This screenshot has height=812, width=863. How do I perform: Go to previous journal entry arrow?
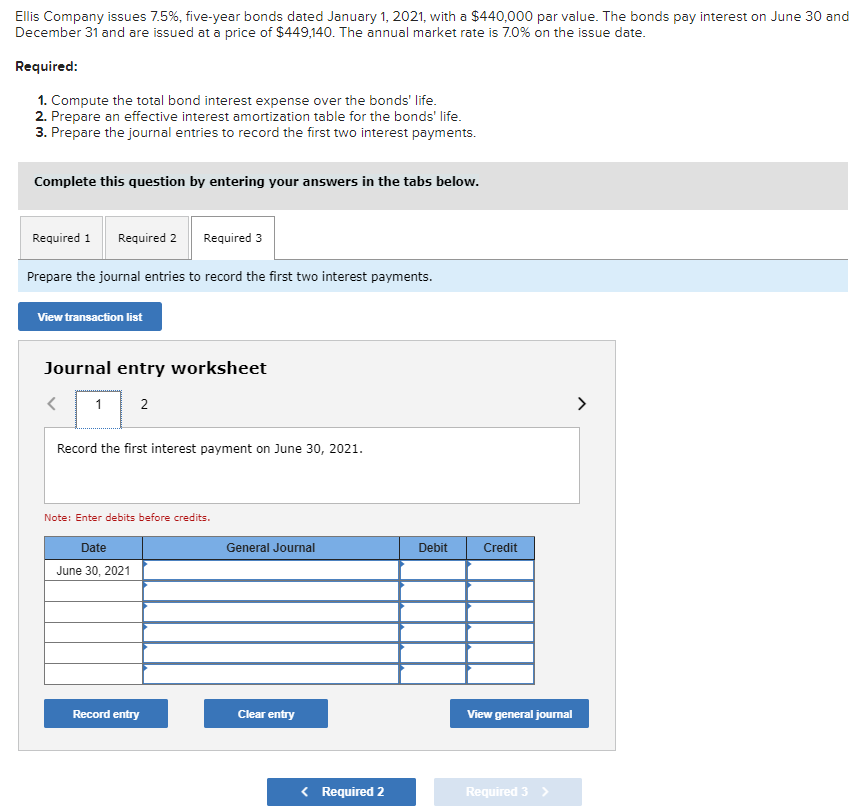point(52,404)
